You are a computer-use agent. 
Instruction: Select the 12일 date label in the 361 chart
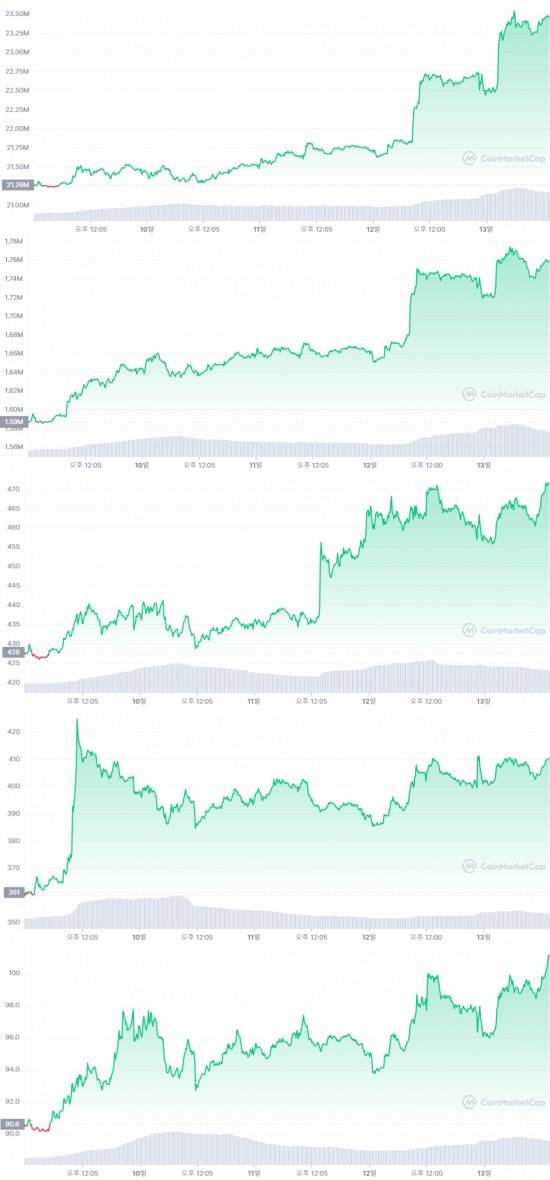[x=369, y=938]
